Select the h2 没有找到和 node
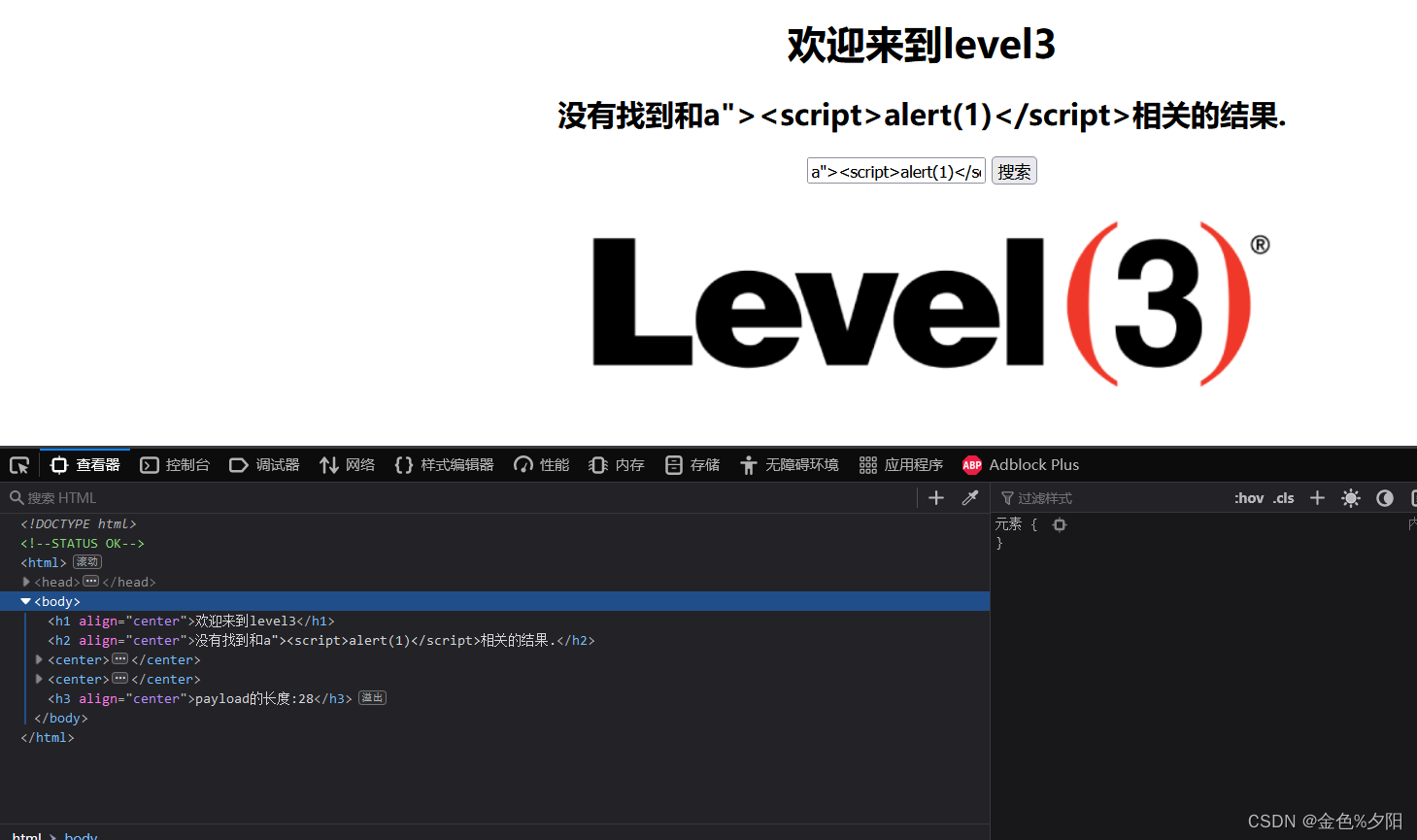Screen dimensions: 1417x840 pyautogui.click(x=321, y=640)
